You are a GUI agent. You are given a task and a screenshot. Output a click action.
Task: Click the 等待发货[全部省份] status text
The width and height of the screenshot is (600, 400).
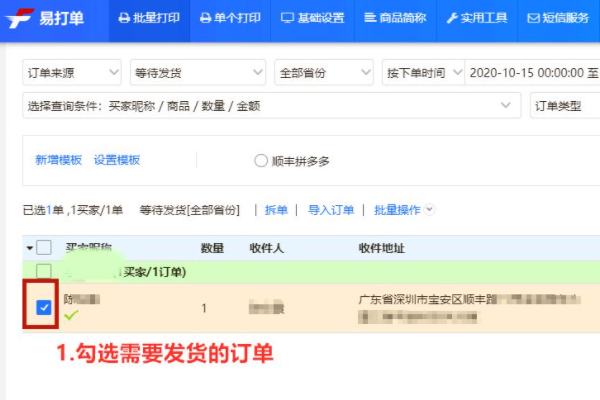tap(190, 210)
